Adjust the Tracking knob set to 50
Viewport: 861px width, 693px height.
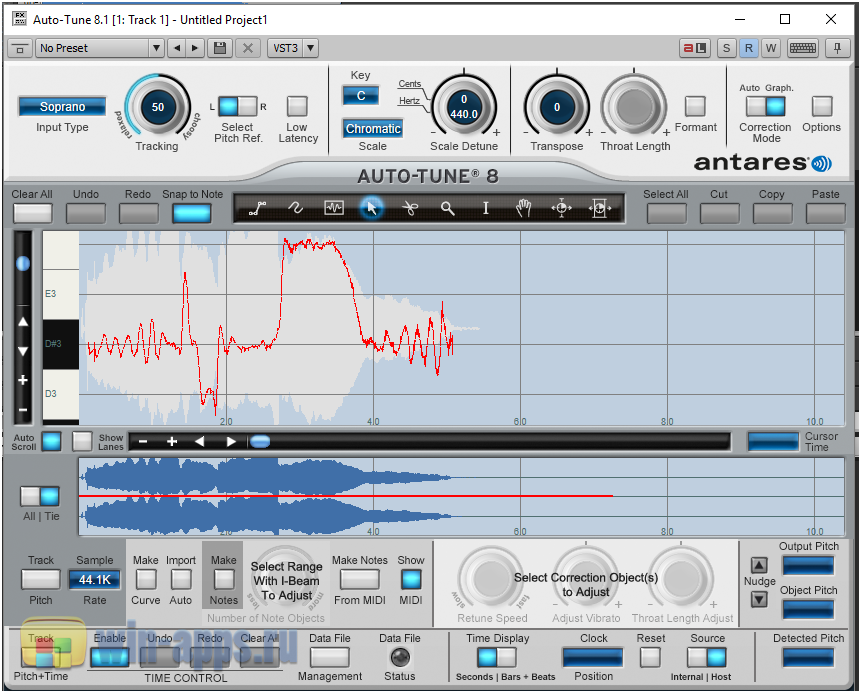(158, 107)
